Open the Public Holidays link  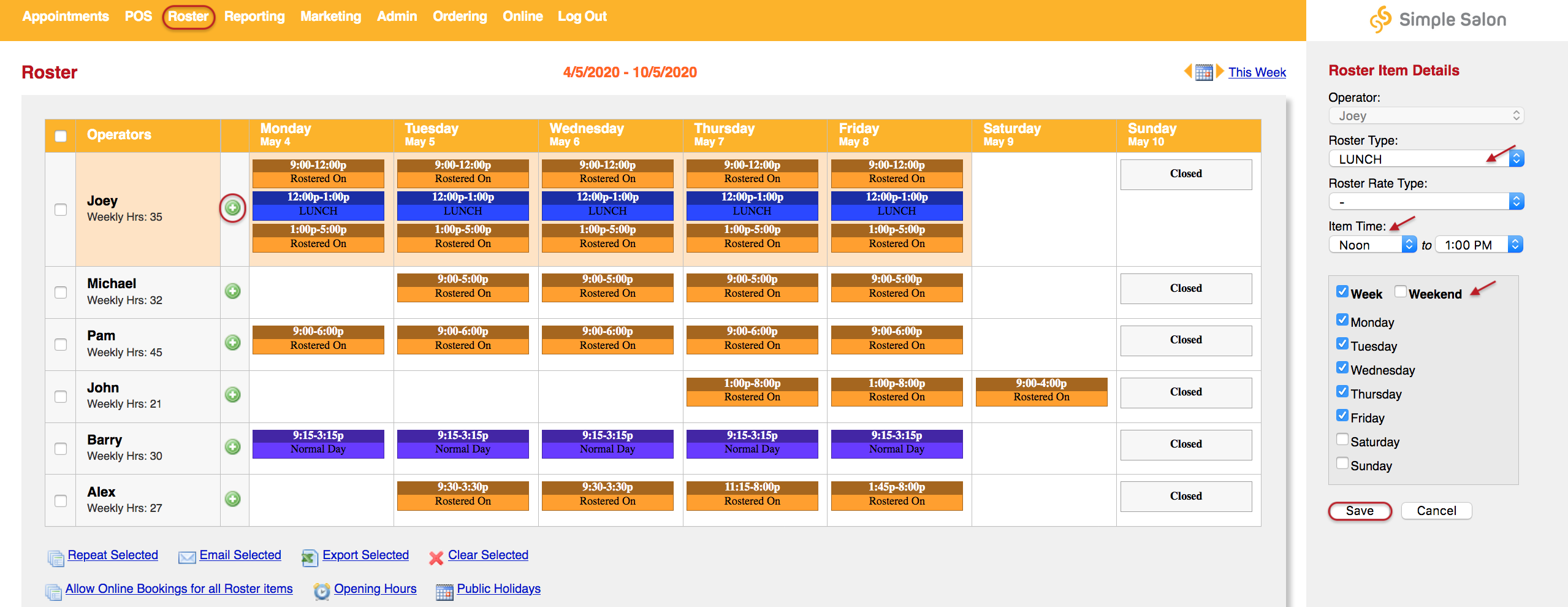pyautogui.click(x=498, y=589)
